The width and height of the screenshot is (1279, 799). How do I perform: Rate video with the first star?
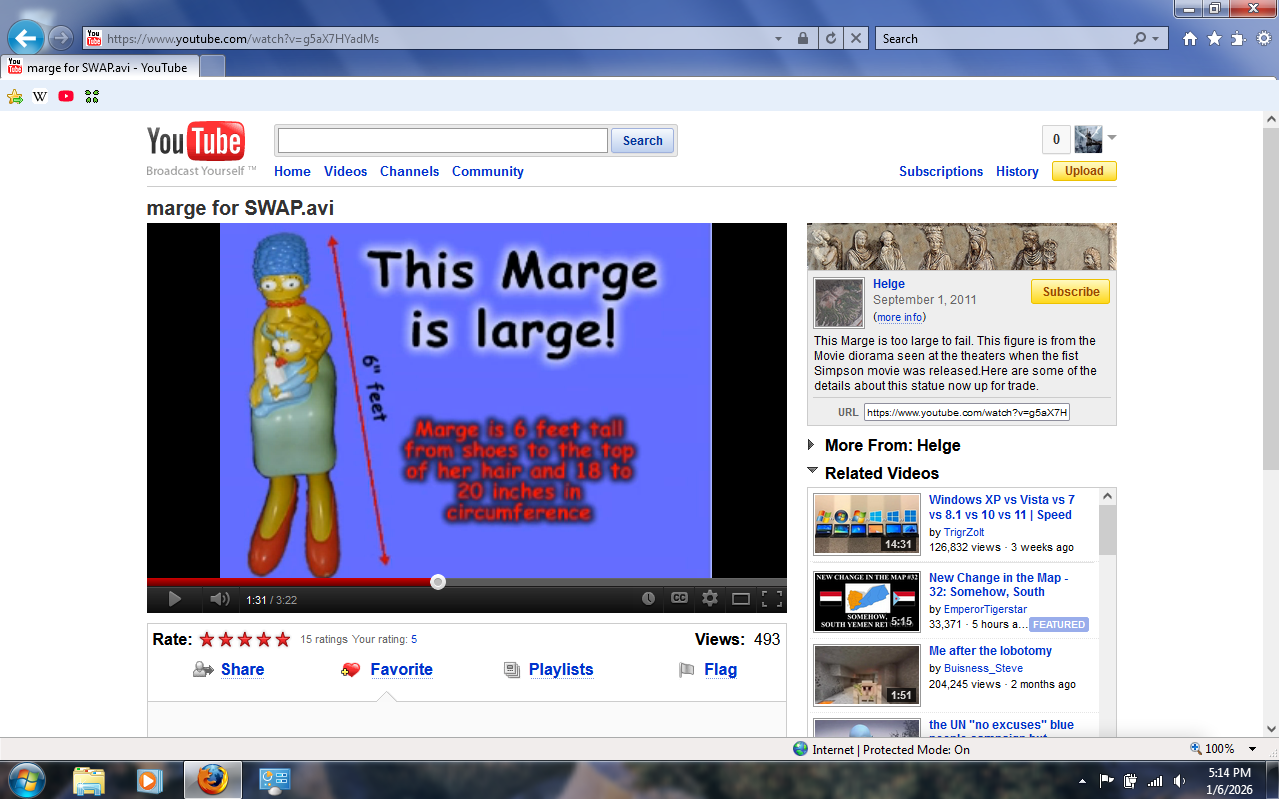(x=207, y=639)
